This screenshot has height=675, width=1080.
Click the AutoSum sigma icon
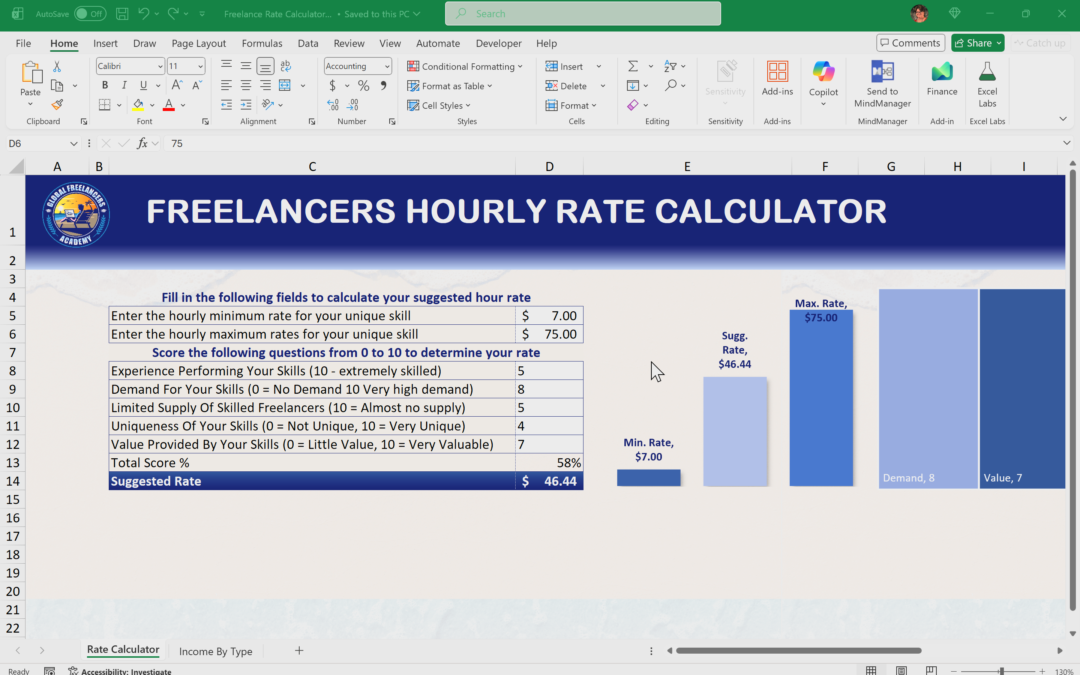tap(632, 67)
